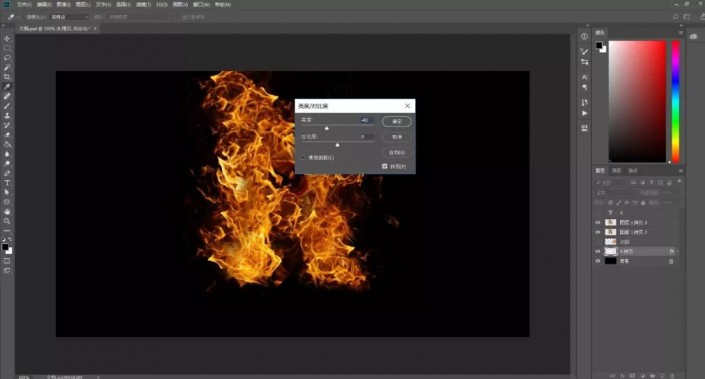Open the Eyedropper tool preset picker arrow
Image resolution: width=705 pixels, height=379 pixels.
tap(18, 17)
